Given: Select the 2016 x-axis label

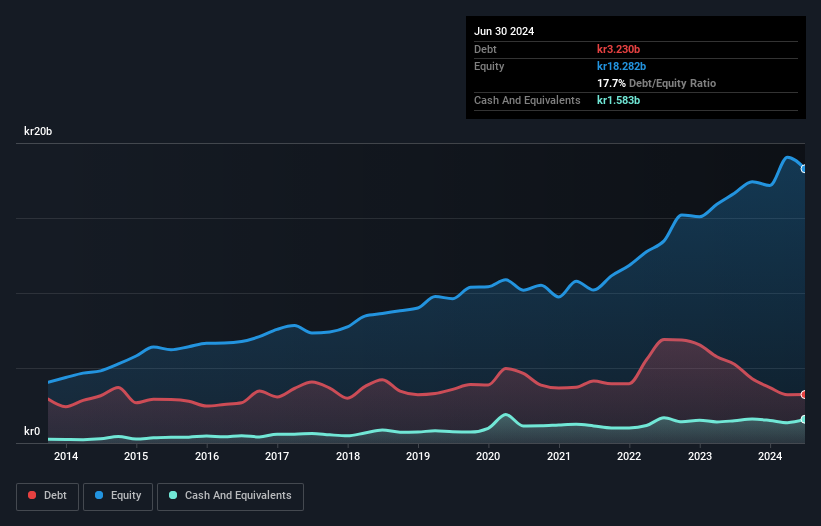Looking at the screenshot, I should 207,456.
